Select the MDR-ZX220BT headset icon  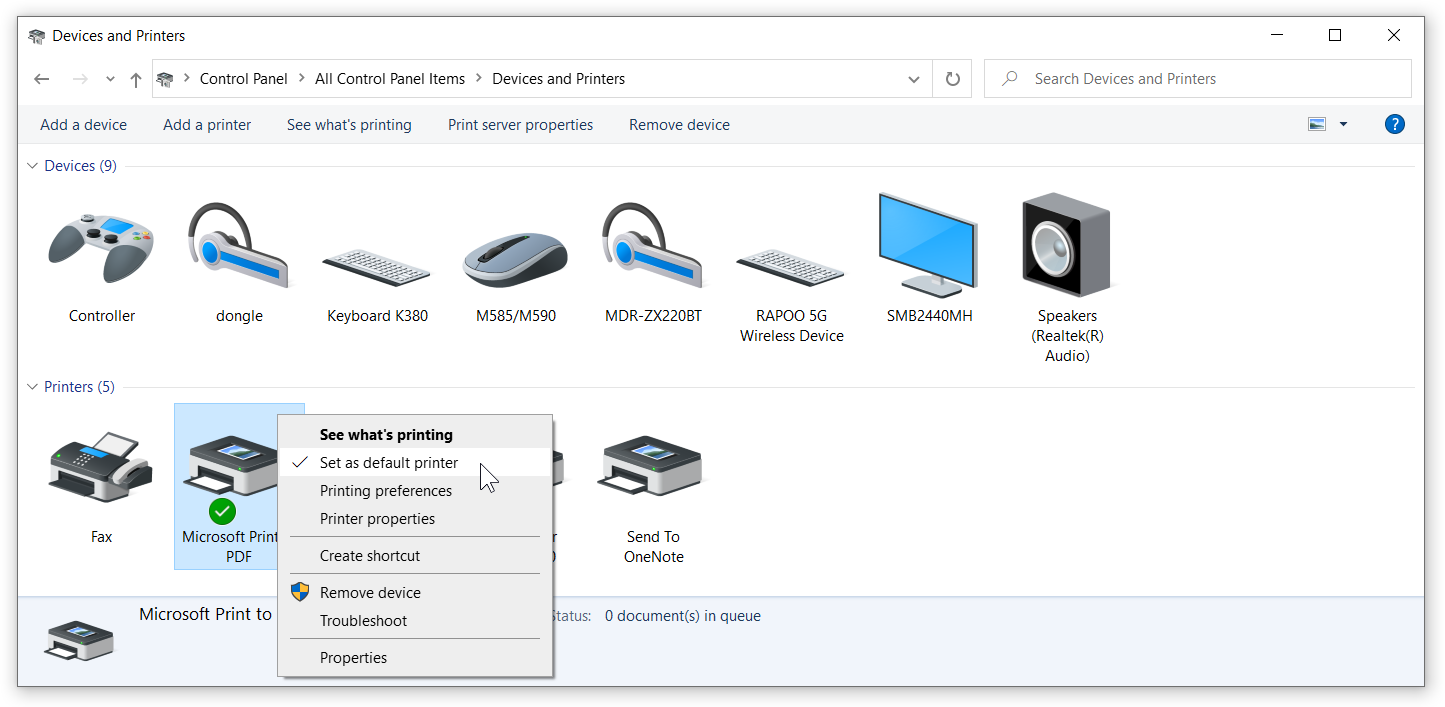point(653,246)
